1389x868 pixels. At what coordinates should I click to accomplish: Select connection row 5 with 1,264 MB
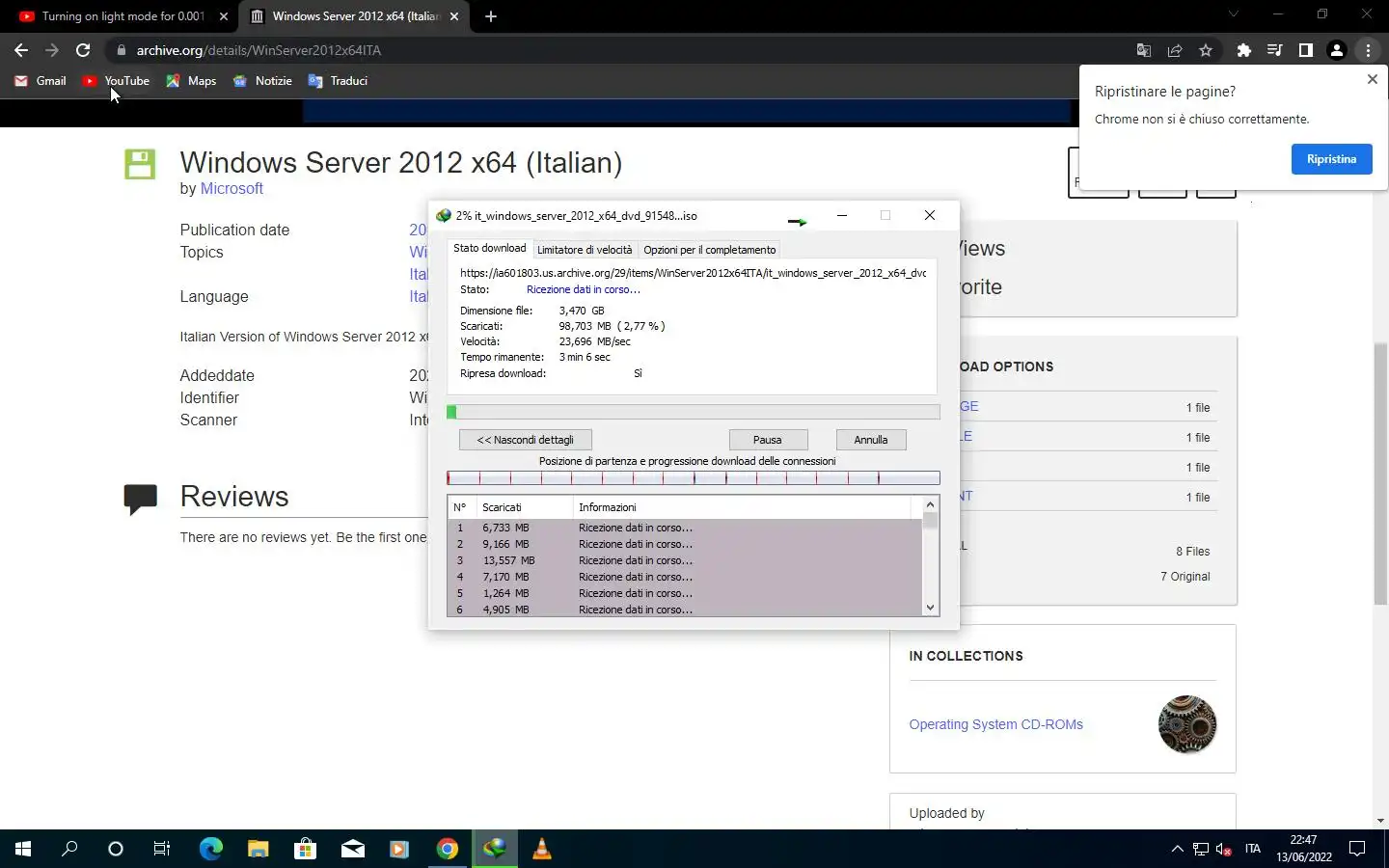tap(685, 593)
